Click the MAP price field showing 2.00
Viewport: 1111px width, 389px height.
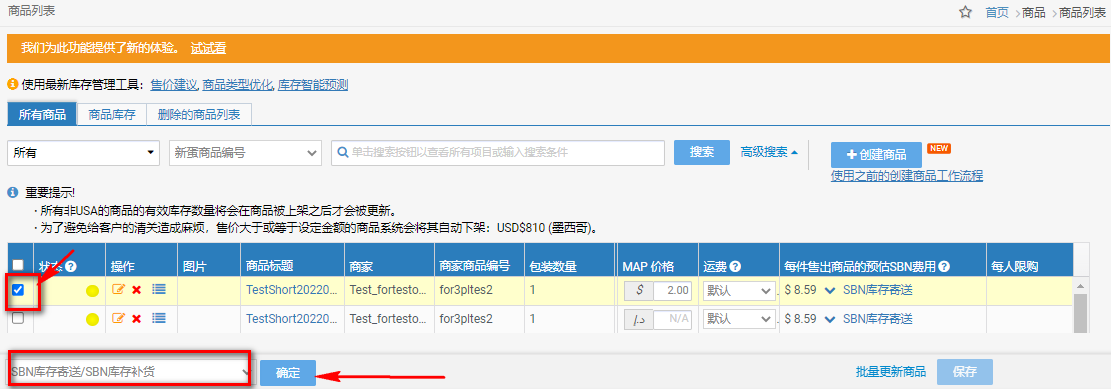pyautogui.click(x=672, y=291)
